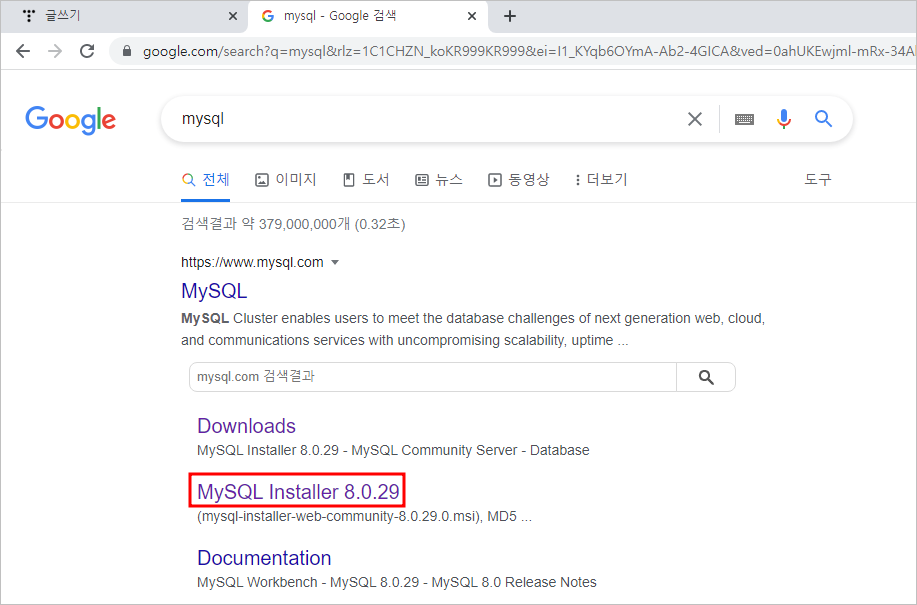Click the browser forward arrow

click(x=55, y=51)
